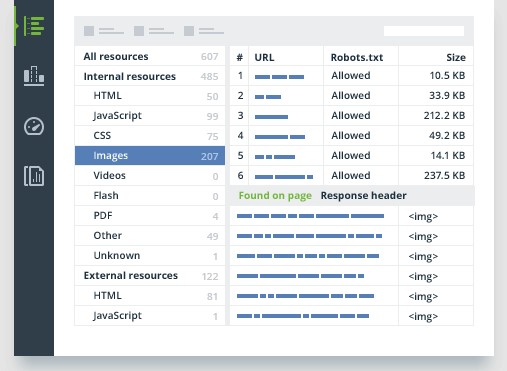
Task: Select HTML with count 50
Action: tap(150, 96)
